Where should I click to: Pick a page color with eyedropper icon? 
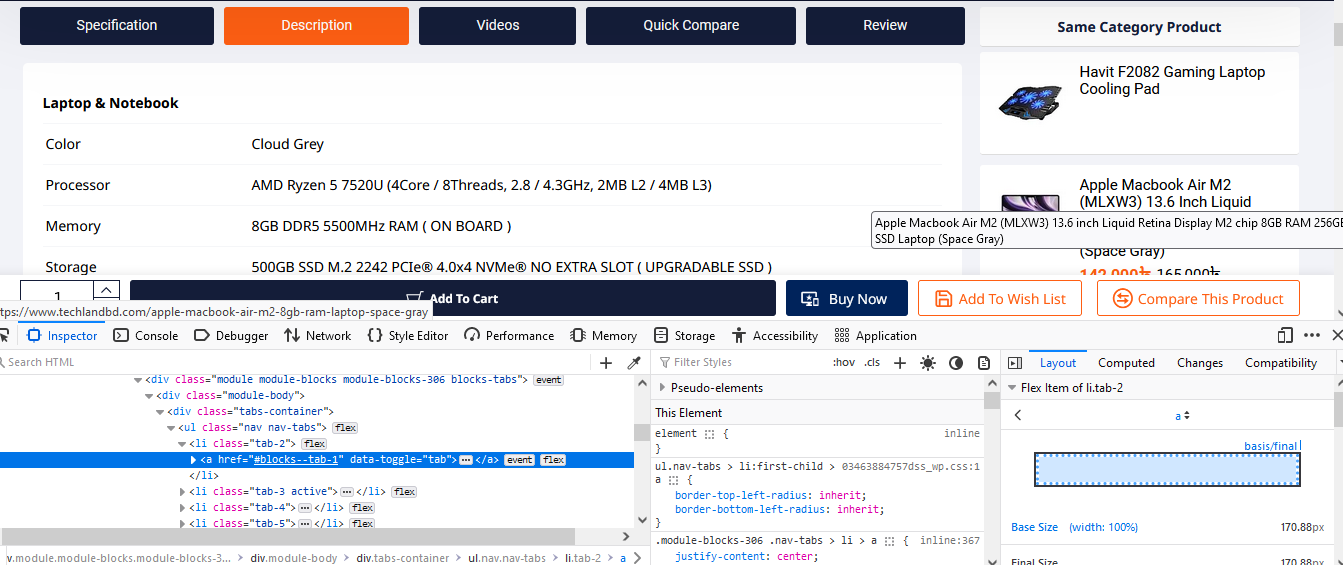(x=633, y=363)
